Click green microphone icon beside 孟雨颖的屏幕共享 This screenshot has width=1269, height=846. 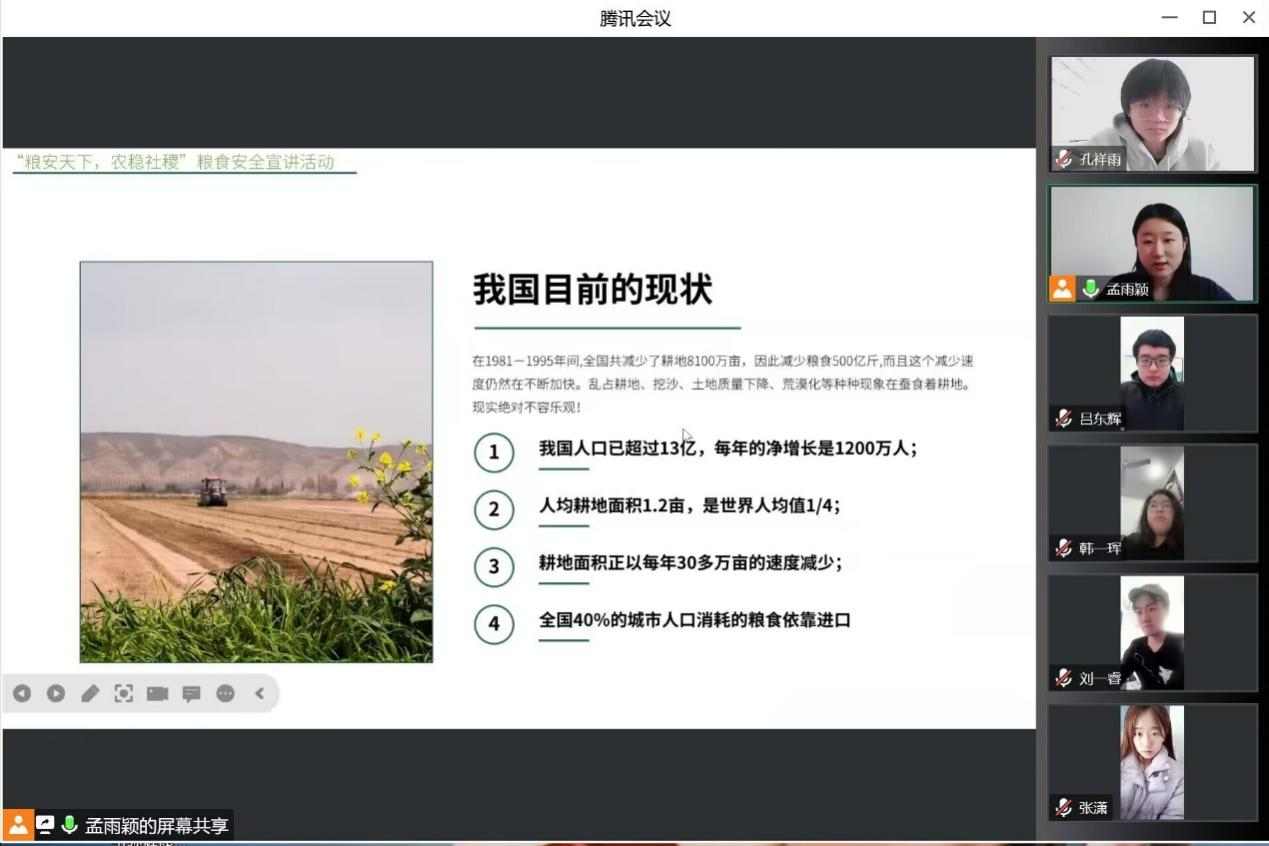pyautogui.click(x=70, y=825)
